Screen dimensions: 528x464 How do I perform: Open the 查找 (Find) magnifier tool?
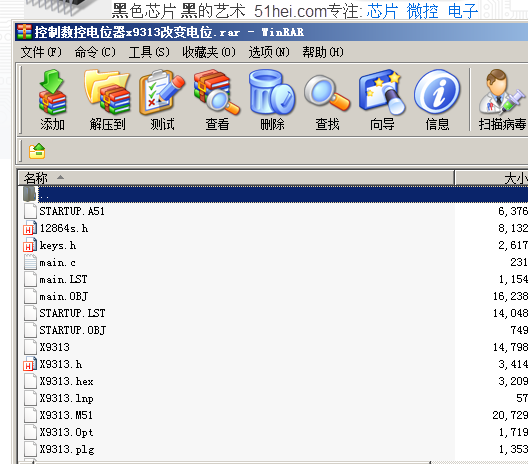click(327, 100)
